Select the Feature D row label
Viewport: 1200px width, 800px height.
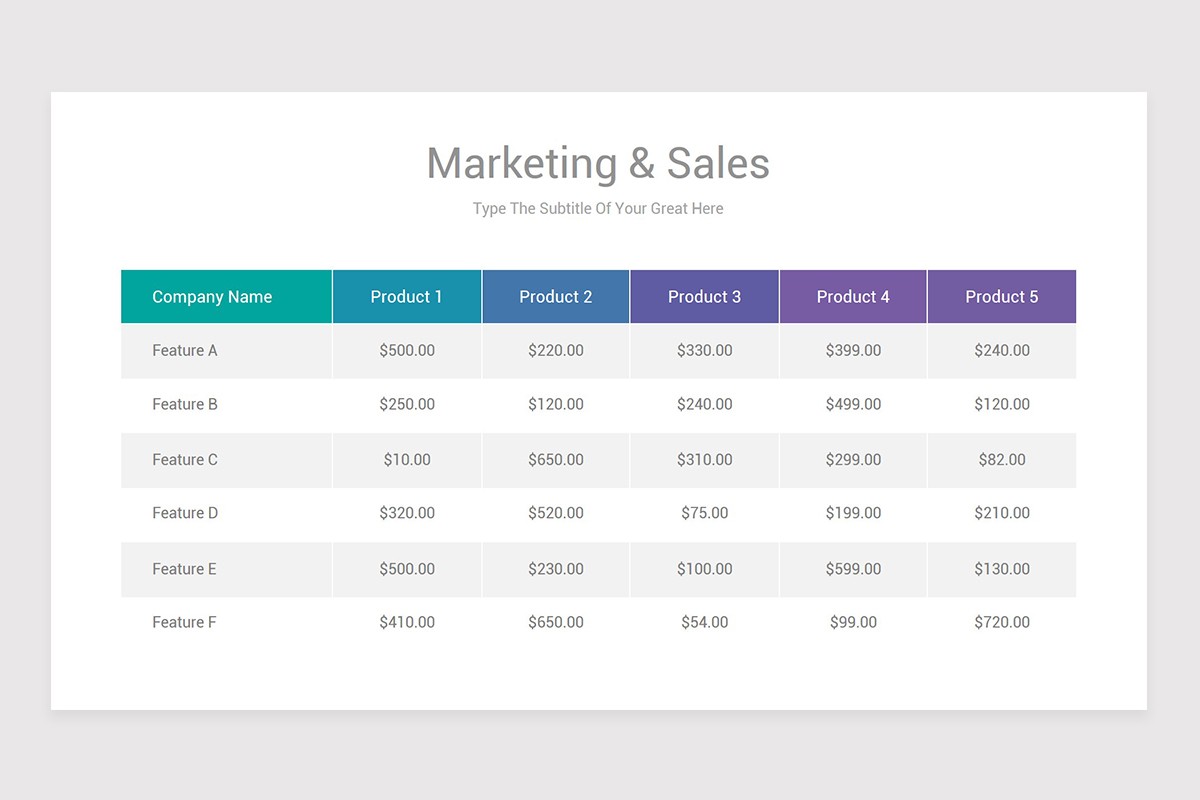coord(185,513)
